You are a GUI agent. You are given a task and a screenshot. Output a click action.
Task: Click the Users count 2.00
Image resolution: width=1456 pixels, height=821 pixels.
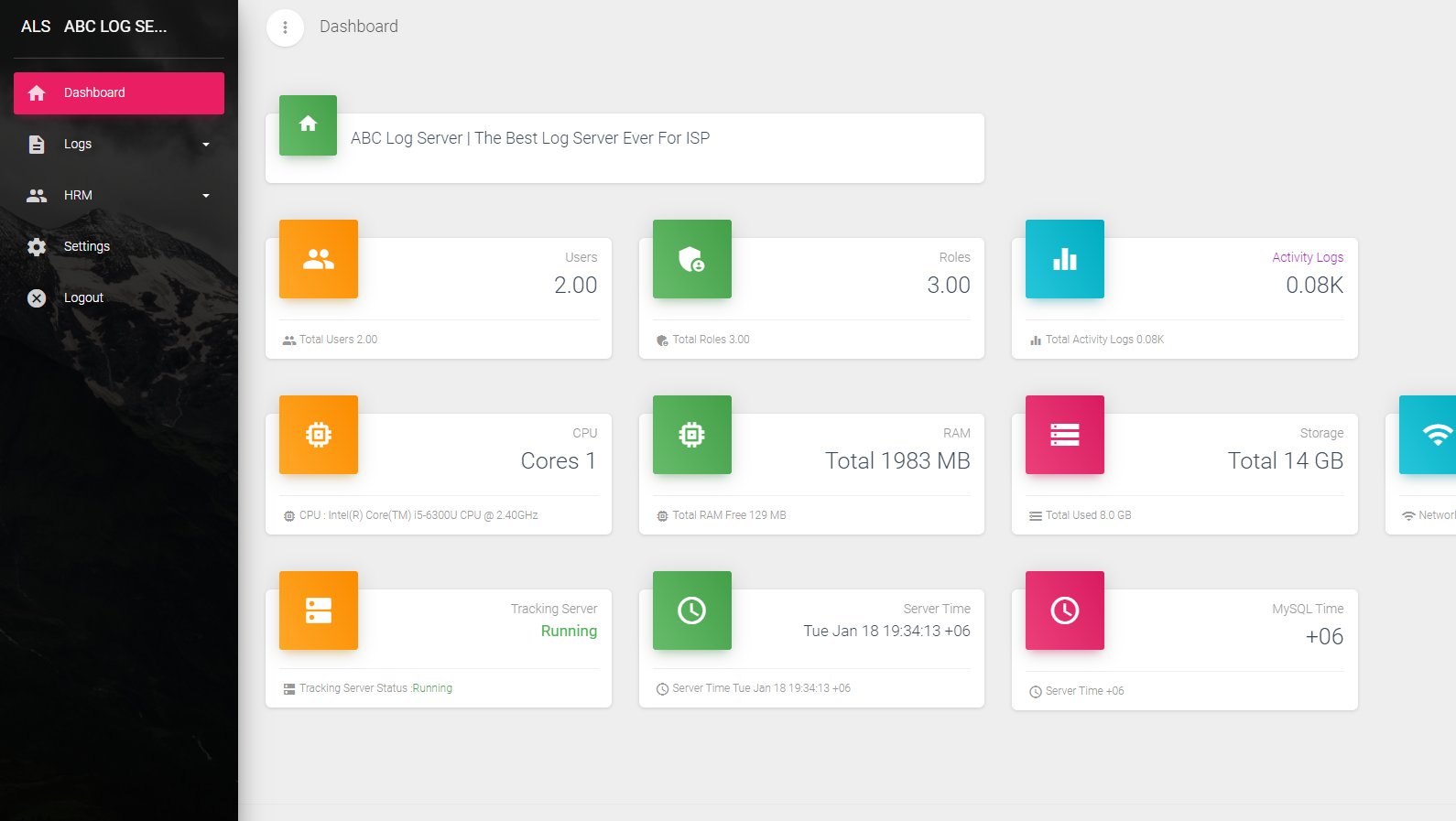(576, 286)
